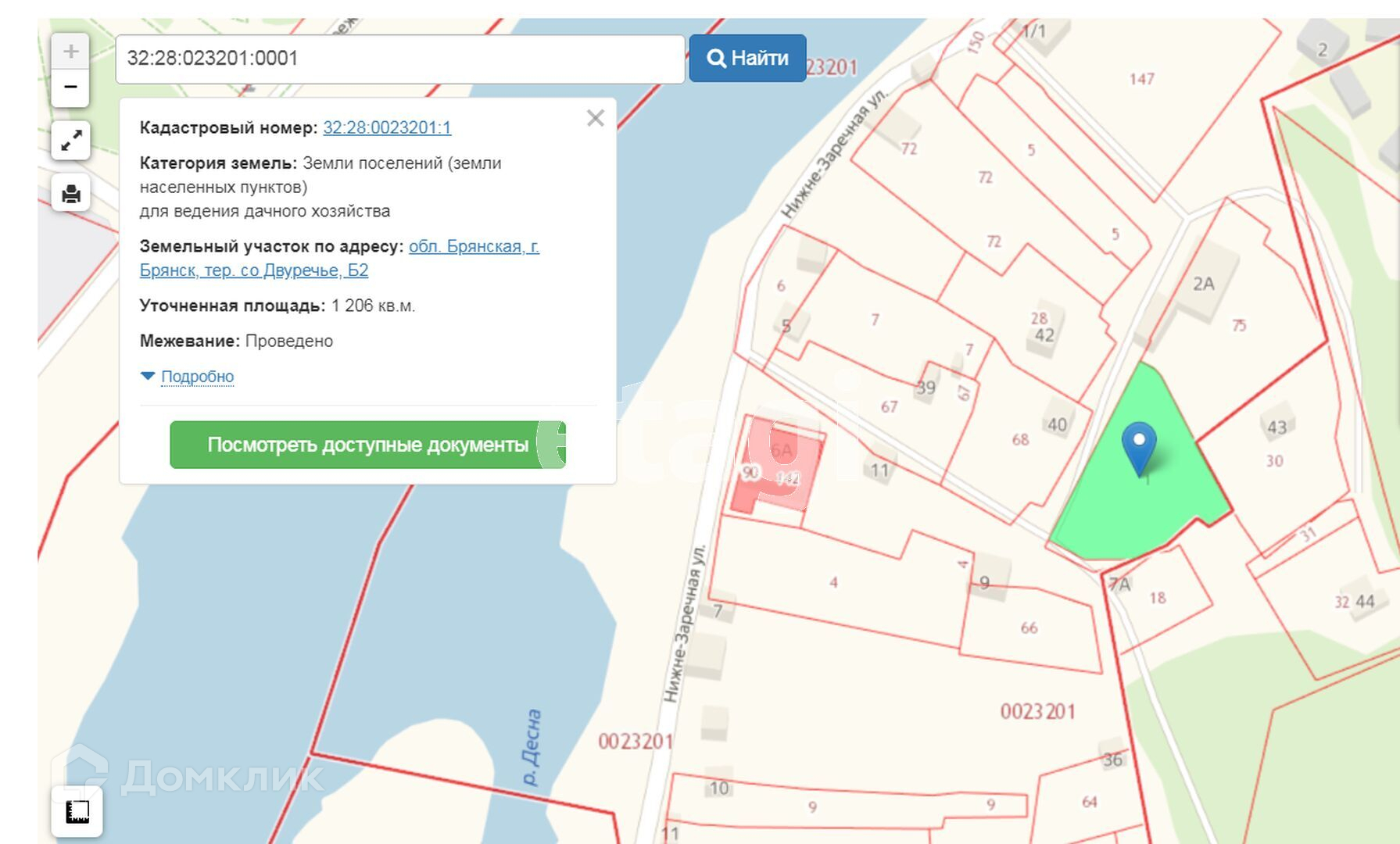Select parcel 66 on the map

click(x=1028, y=628)
